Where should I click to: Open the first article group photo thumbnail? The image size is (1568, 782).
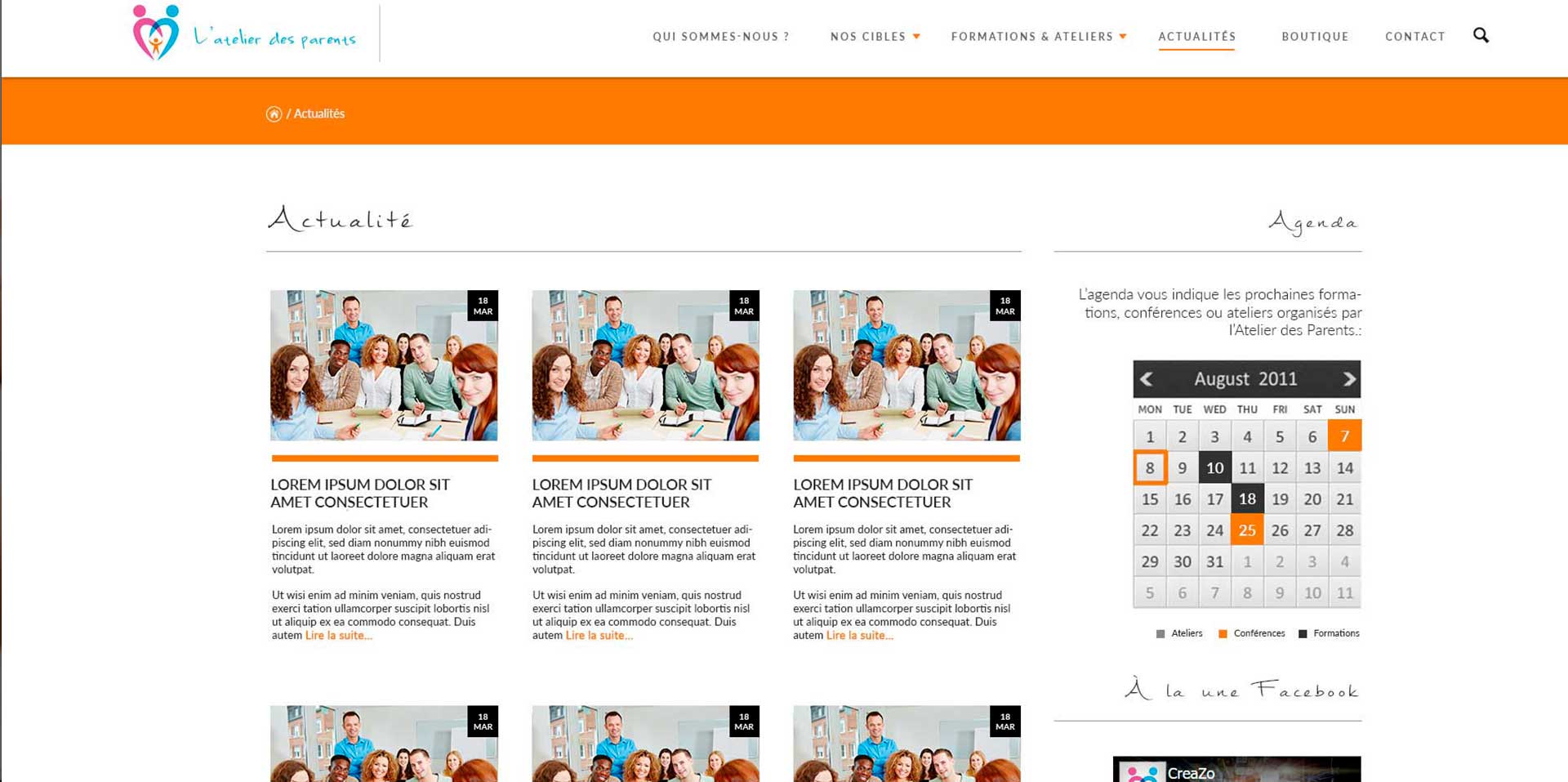(x=384, y=365)
